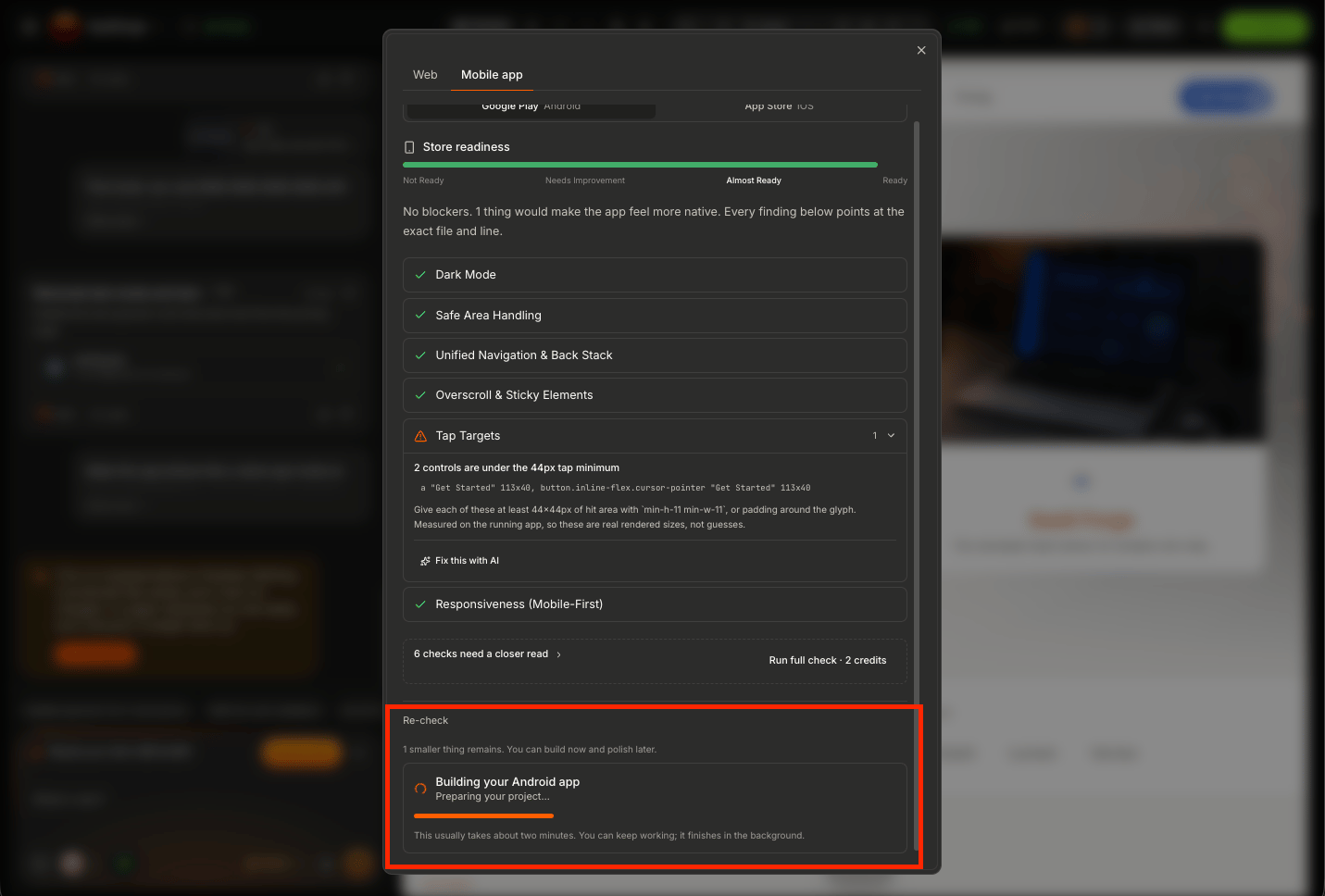Open "6 checks need a closer read"

pyautogui.click(x=487, y=654)
